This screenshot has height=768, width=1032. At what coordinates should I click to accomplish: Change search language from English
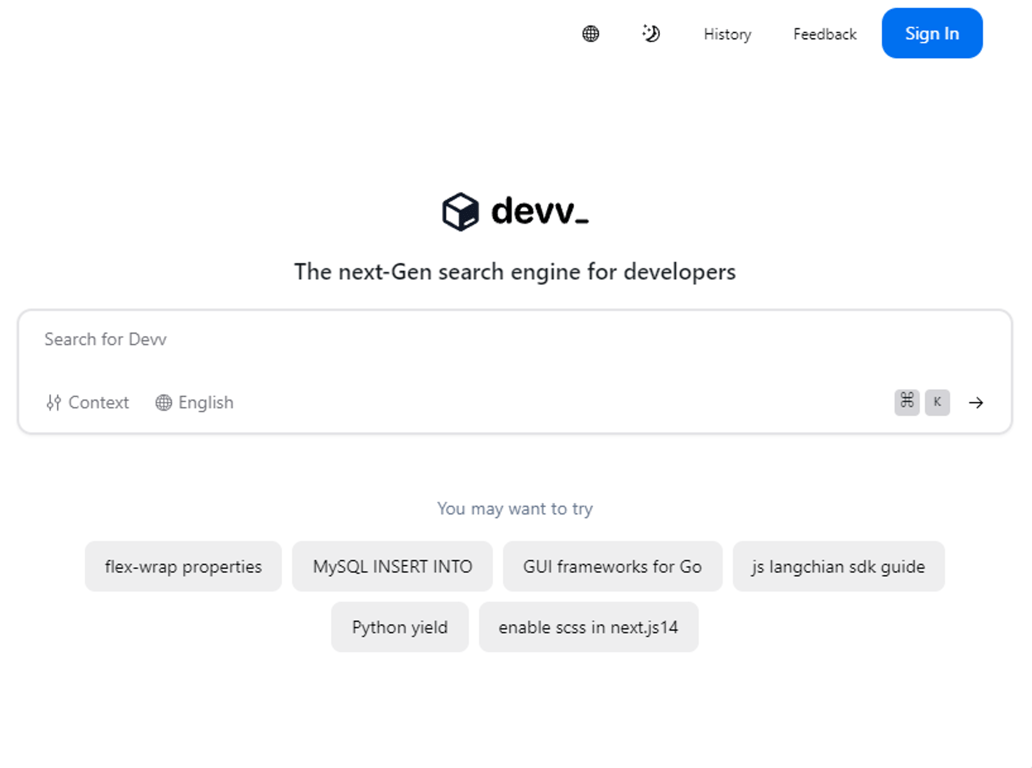pos(194,402)
